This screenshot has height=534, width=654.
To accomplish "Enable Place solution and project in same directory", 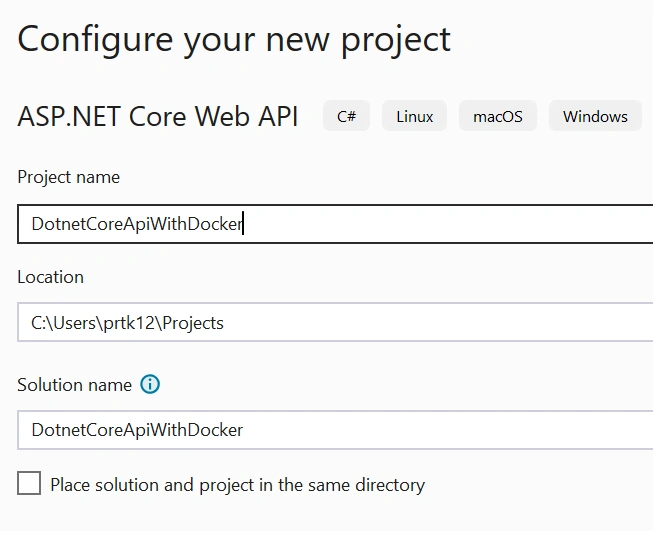I will (x=29, y=483).
